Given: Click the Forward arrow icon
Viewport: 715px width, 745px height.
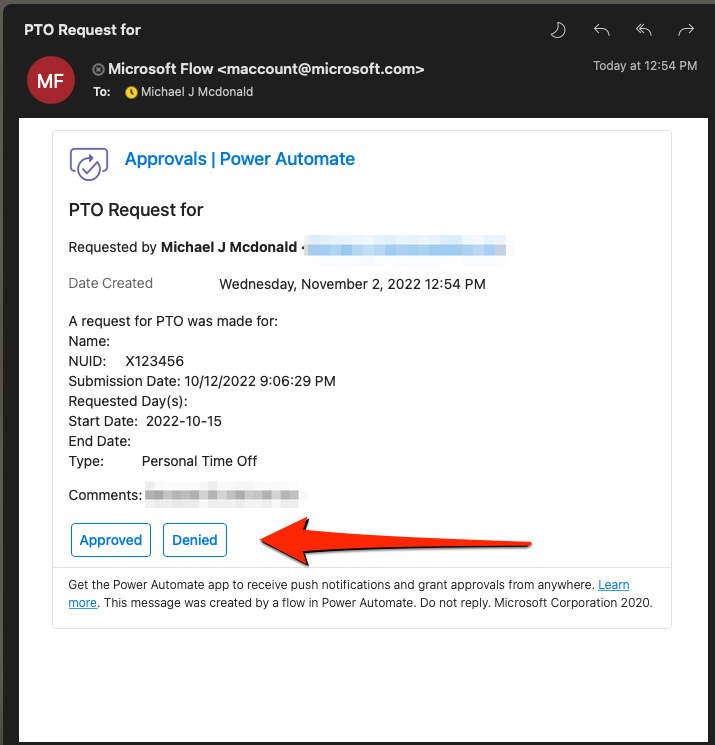Looking at the screenshot, I should point(686,30).
